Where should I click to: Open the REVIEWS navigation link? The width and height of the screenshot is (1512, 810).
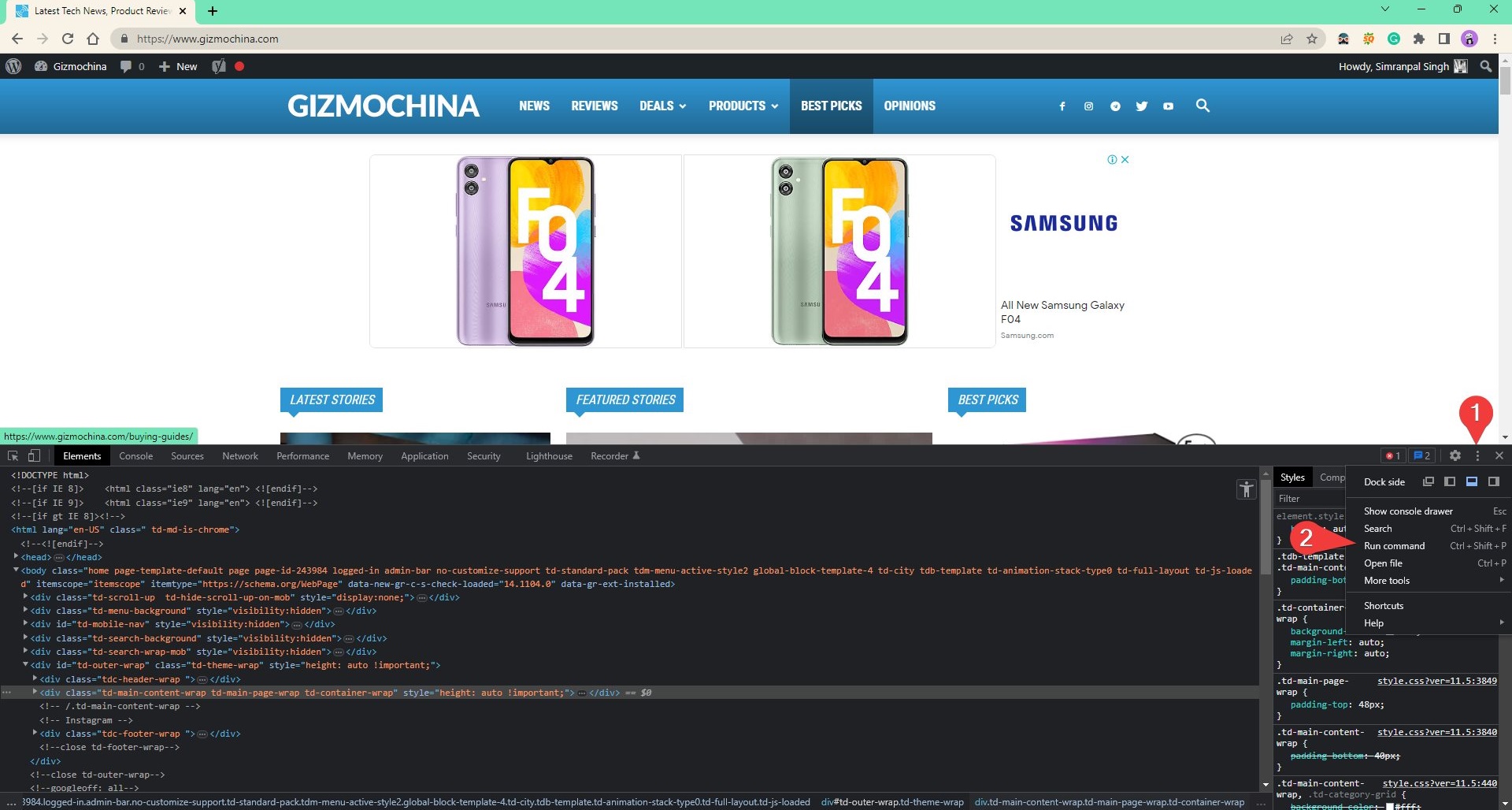[595, 106]
